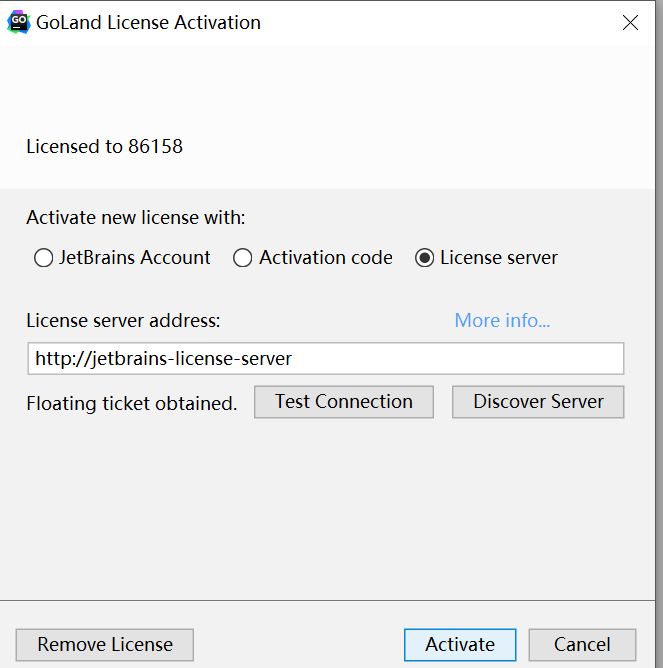Click the 'Activation code' option label text

point(326,258)
